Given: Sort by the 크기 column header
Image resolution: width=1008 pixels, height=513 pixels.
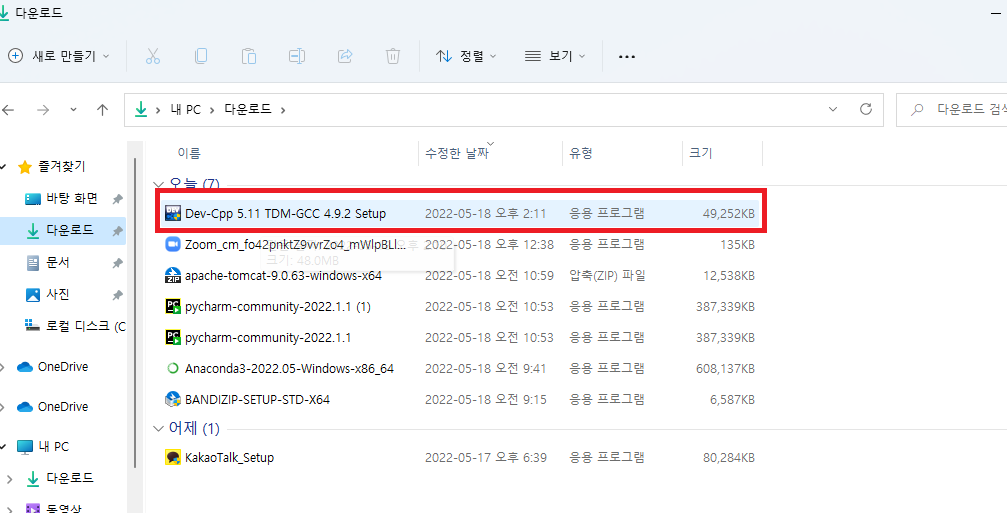Looking at the screenshot, I should pyautogui.click(x=701, y=153).
